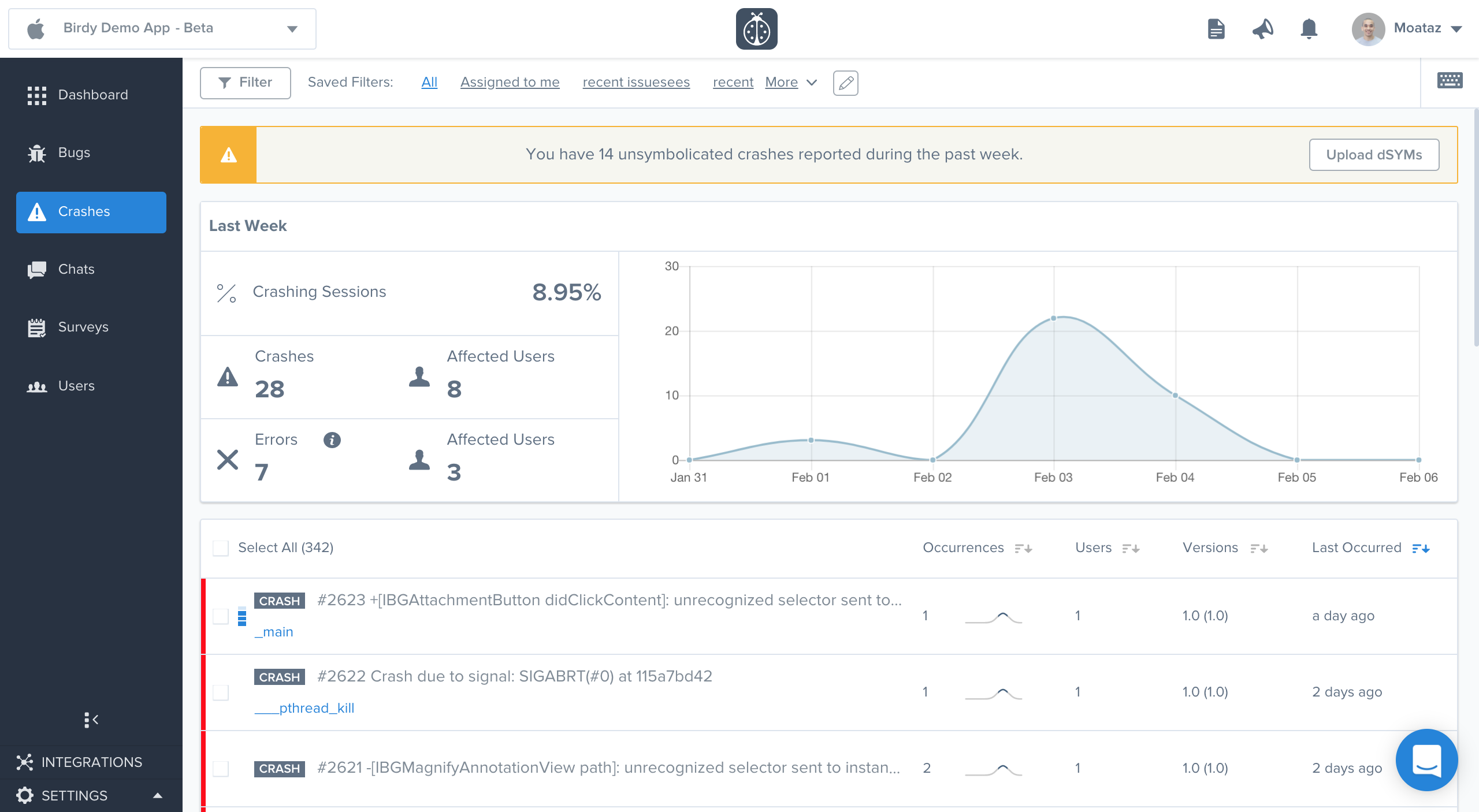This screenshot has height=812, width=1479.
Task: Select the Assigned to me filter tab
Action: [x=509, y=82]
